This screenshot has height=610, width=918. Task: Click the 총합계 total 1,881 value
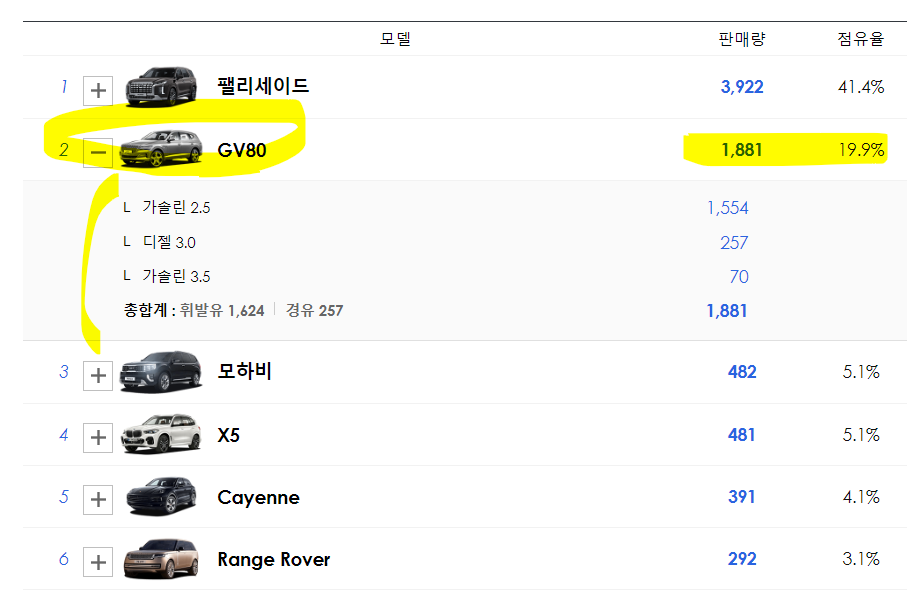click(727, 311)
